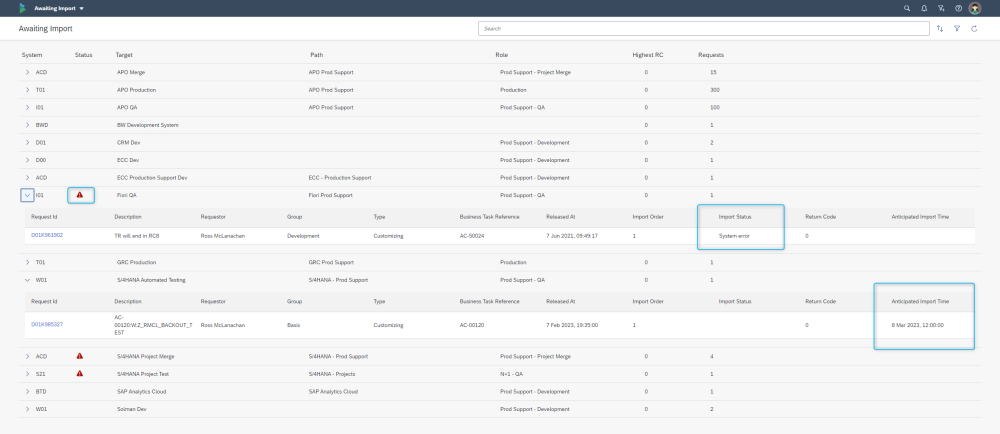1000x434 pixels.
Task: Expand the CRM Dev row
Action: click(x=27, y=142)
